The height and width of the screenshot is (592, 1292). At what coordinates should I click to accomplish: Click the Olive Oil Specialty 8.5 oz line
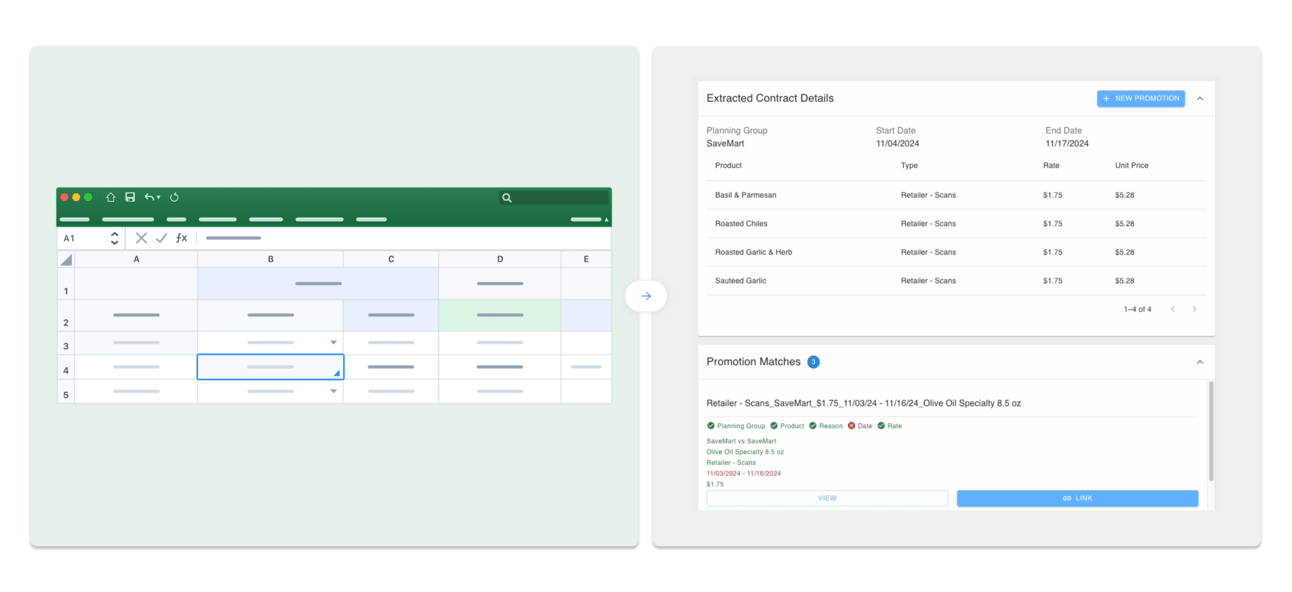[745, 452]
